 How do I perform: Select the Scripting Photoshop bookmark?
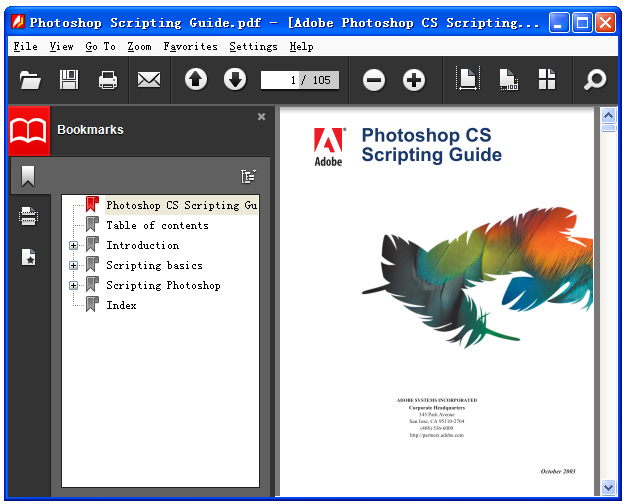[163, 285]
